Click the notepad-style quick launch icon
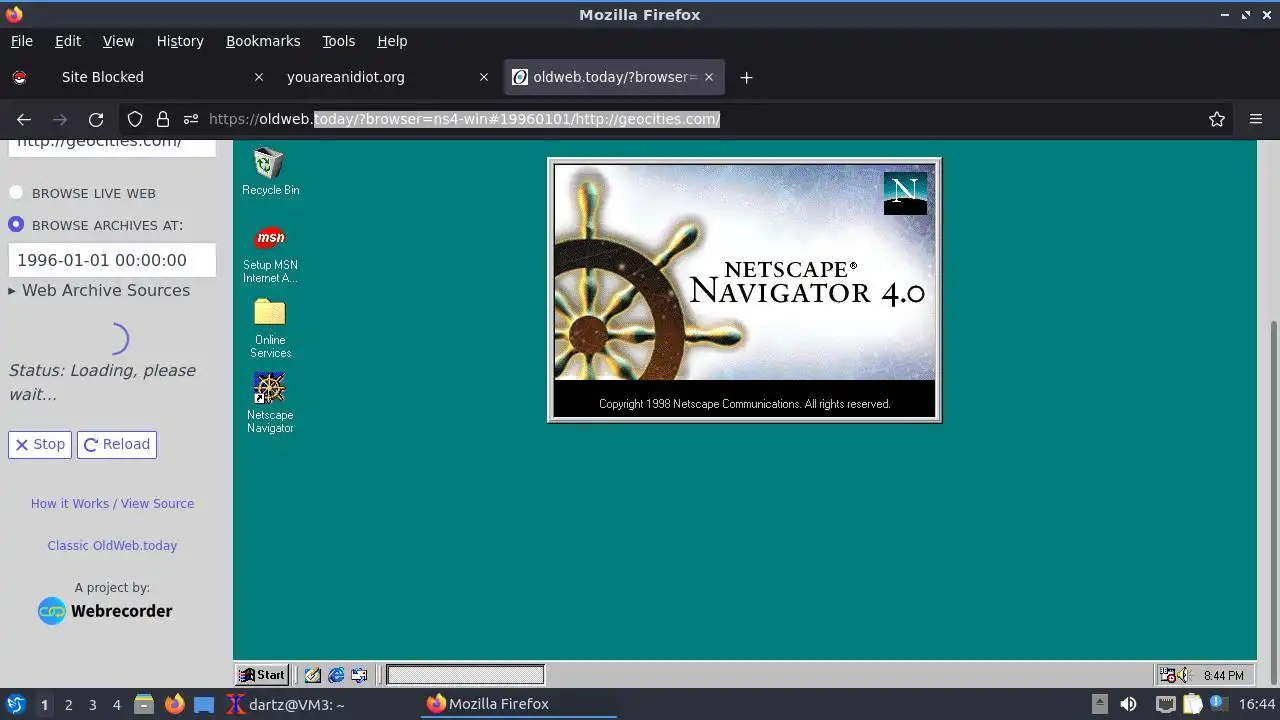Viewport: 1280px width, 720px height. [313, 675]
